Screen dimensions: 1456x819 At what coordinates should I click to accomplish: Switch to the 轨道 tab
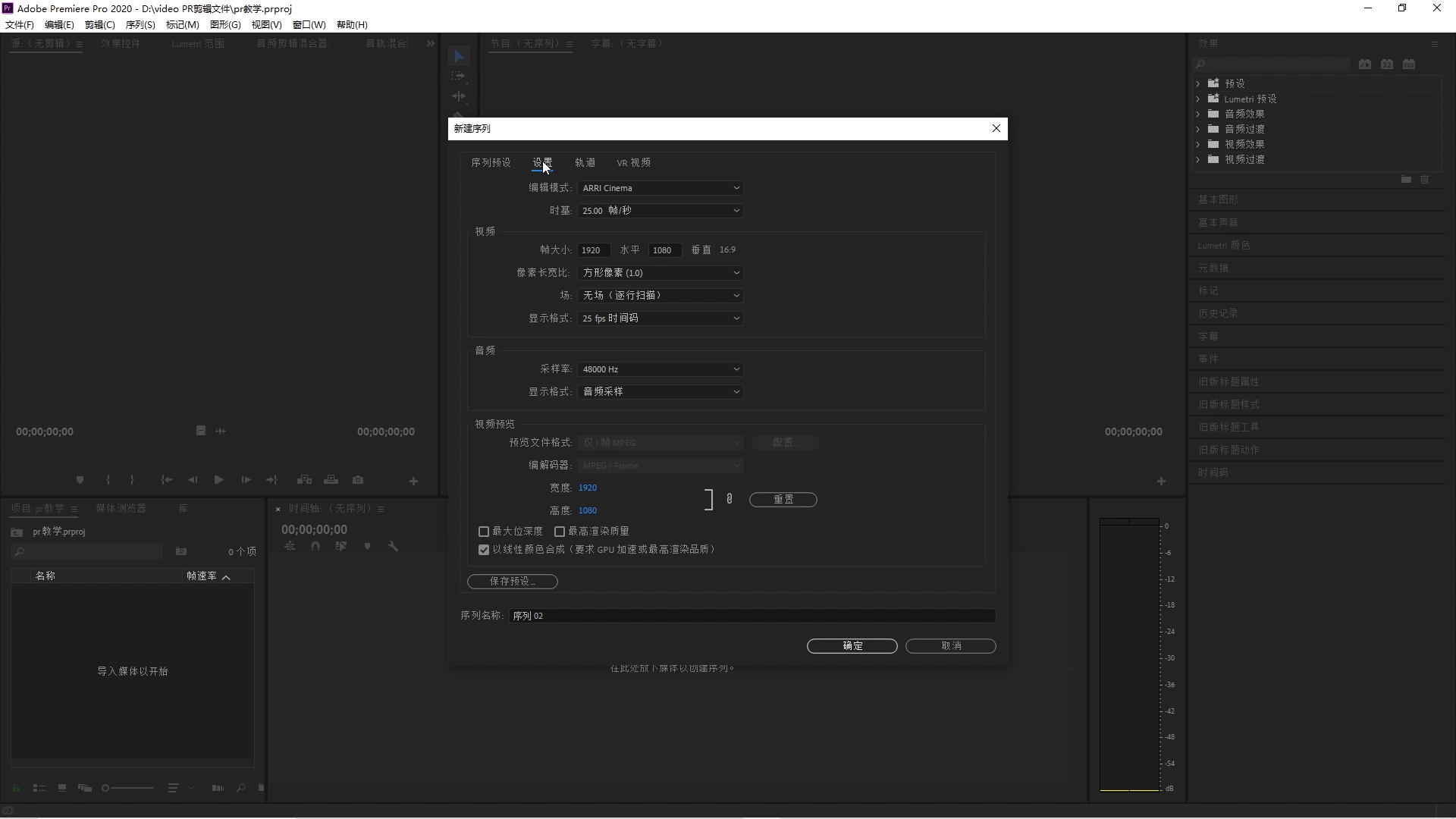(585, 163)
